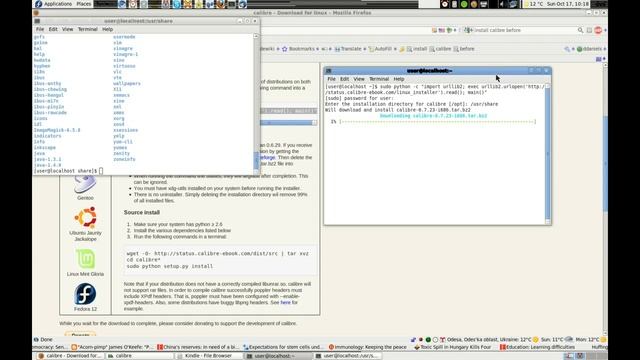Click the Fedora logo beside Applications
Viewport: 640px width, 360px height.
(38, 4)
